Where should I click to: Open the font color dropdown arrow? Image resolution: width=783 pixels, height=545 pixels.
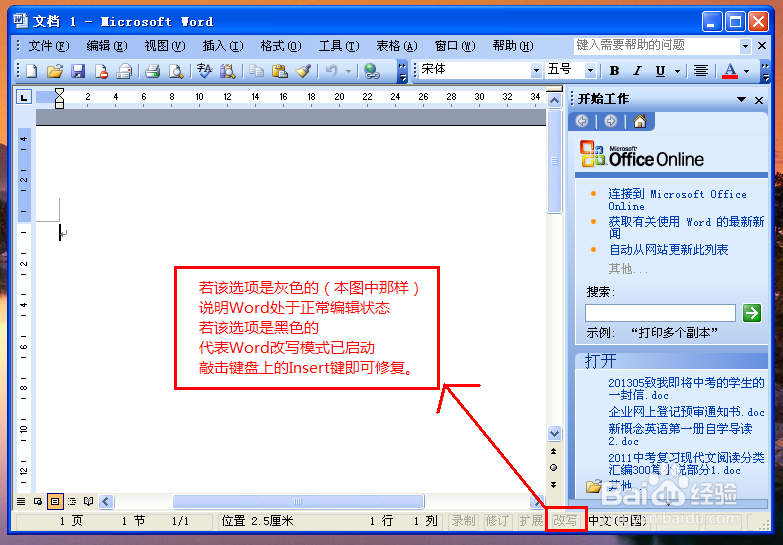(747, 71)
